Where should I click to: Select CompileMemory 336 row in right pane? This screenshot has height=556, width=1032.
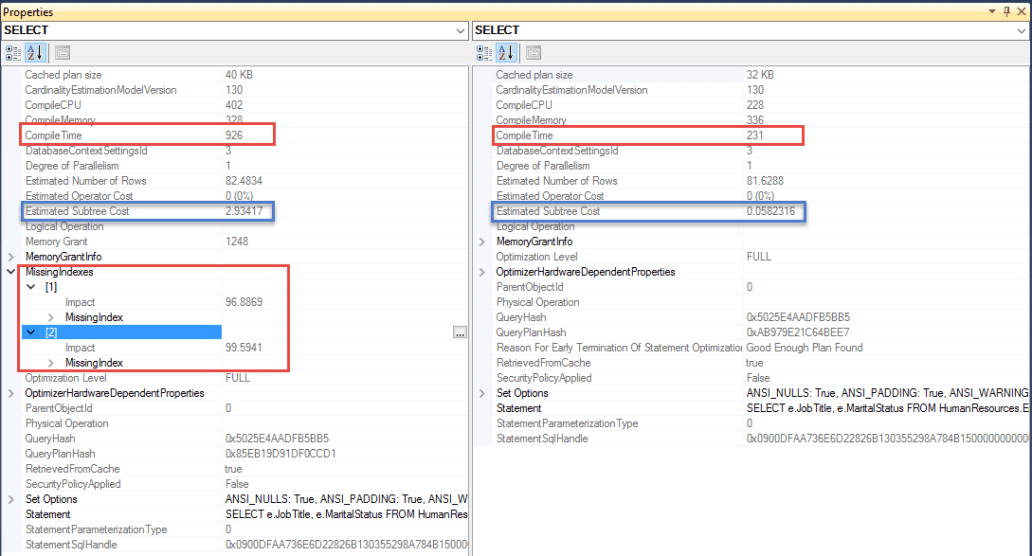click(x=761, y=120)
